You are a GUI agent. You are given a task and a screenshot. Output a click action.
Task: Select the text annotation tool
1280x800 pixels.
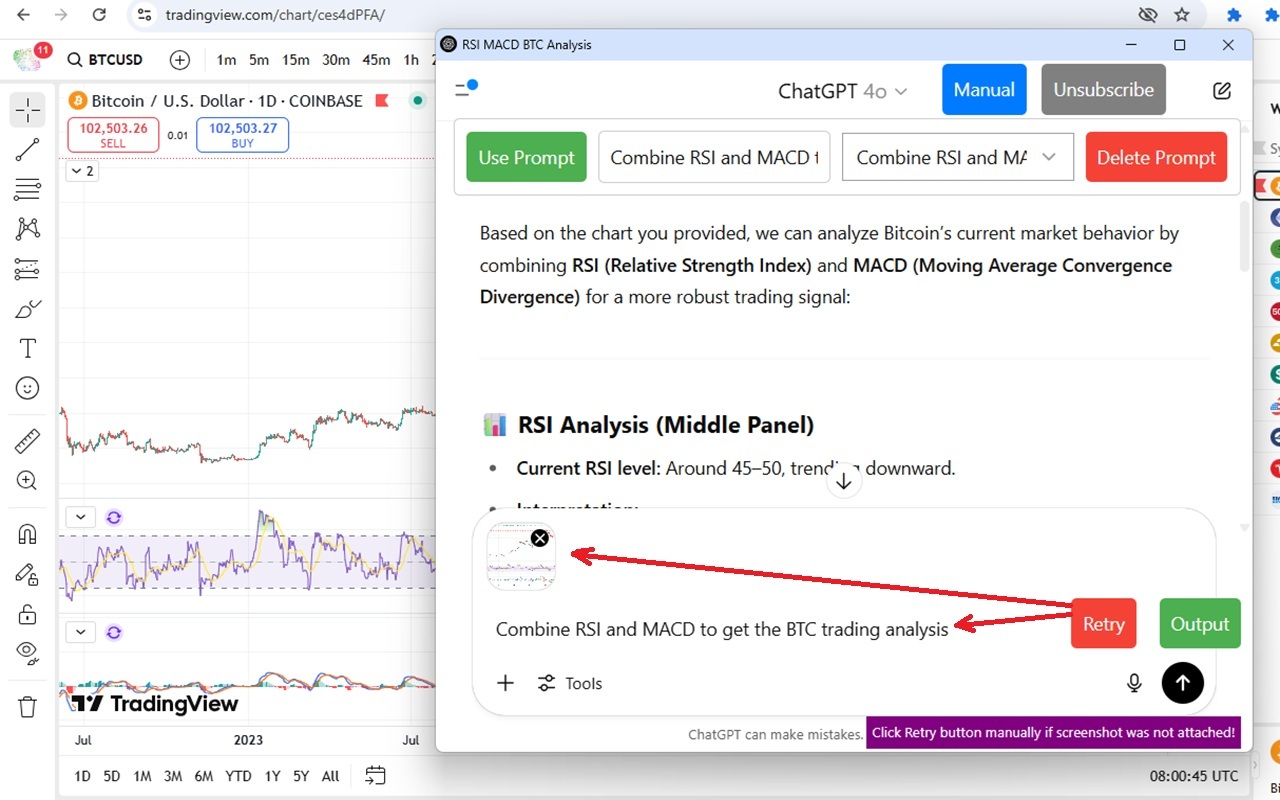pos(27,348)
